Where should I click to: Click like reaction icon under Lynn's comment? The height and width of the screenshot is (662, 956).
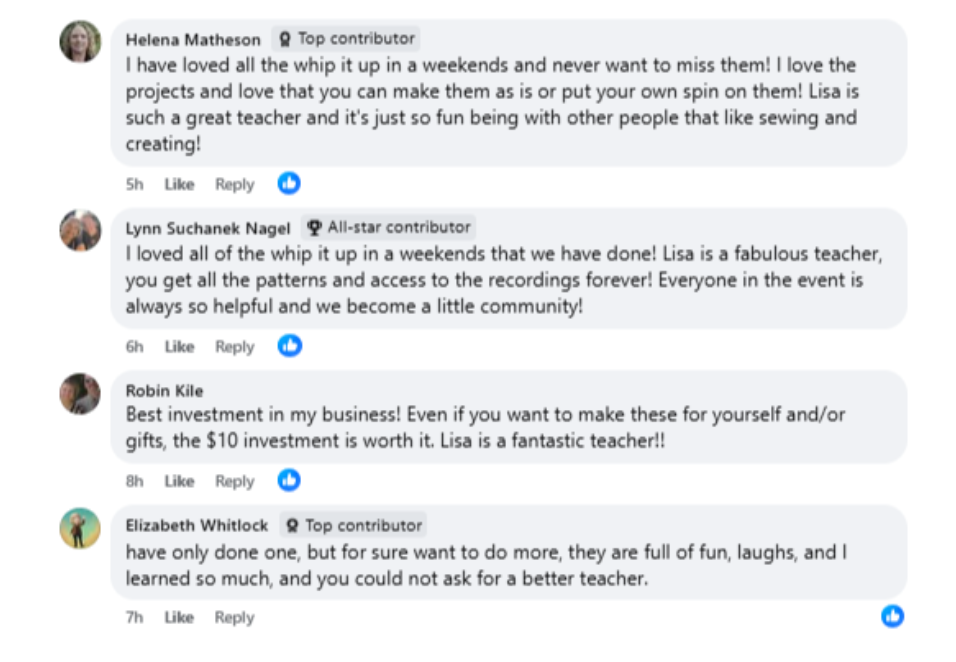pyautogui.click(x=289, y=346)
